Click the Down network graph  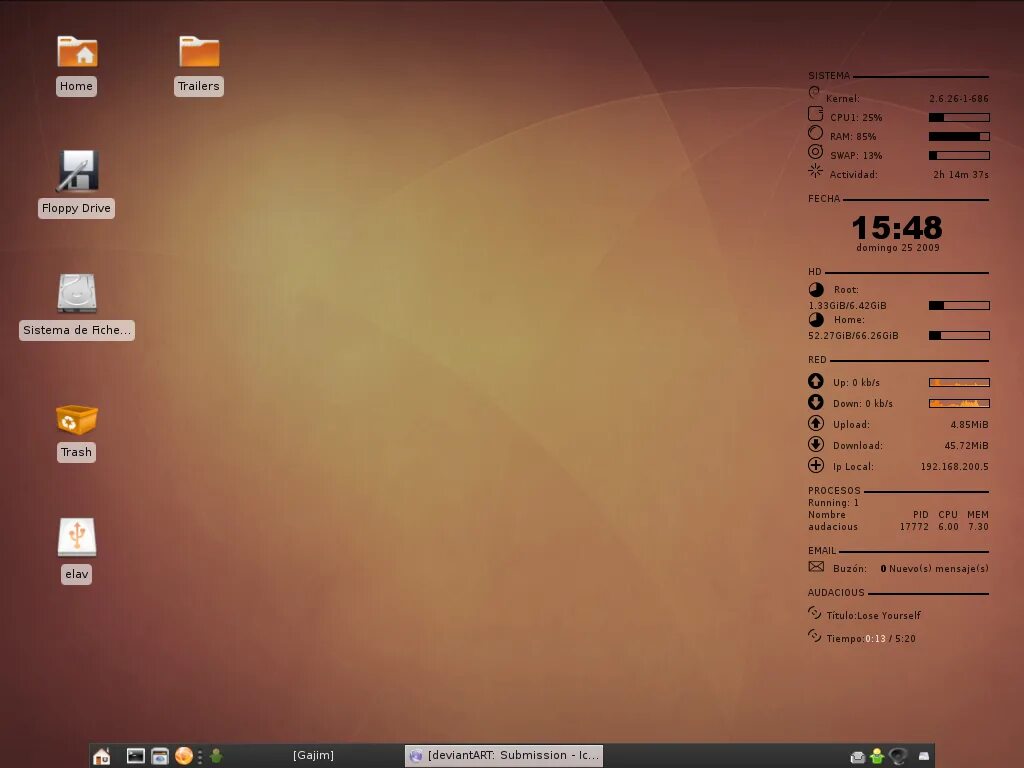(x=959, y=404)
